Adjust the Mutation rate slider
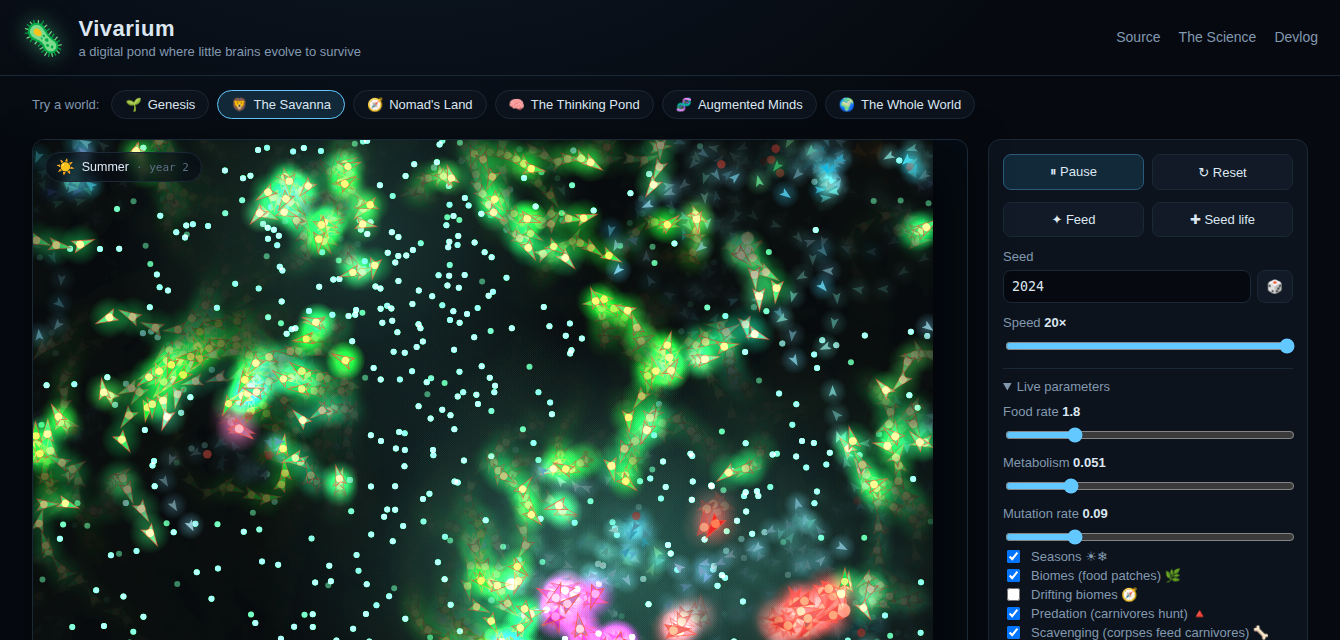Image resolution: width=1340 pixels, height=640 pixels. [x=1149, y=537]
